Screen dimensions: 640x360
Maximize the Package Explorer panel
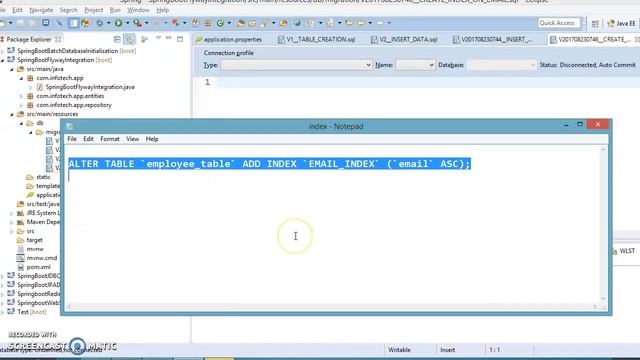(x=180, y=39)
